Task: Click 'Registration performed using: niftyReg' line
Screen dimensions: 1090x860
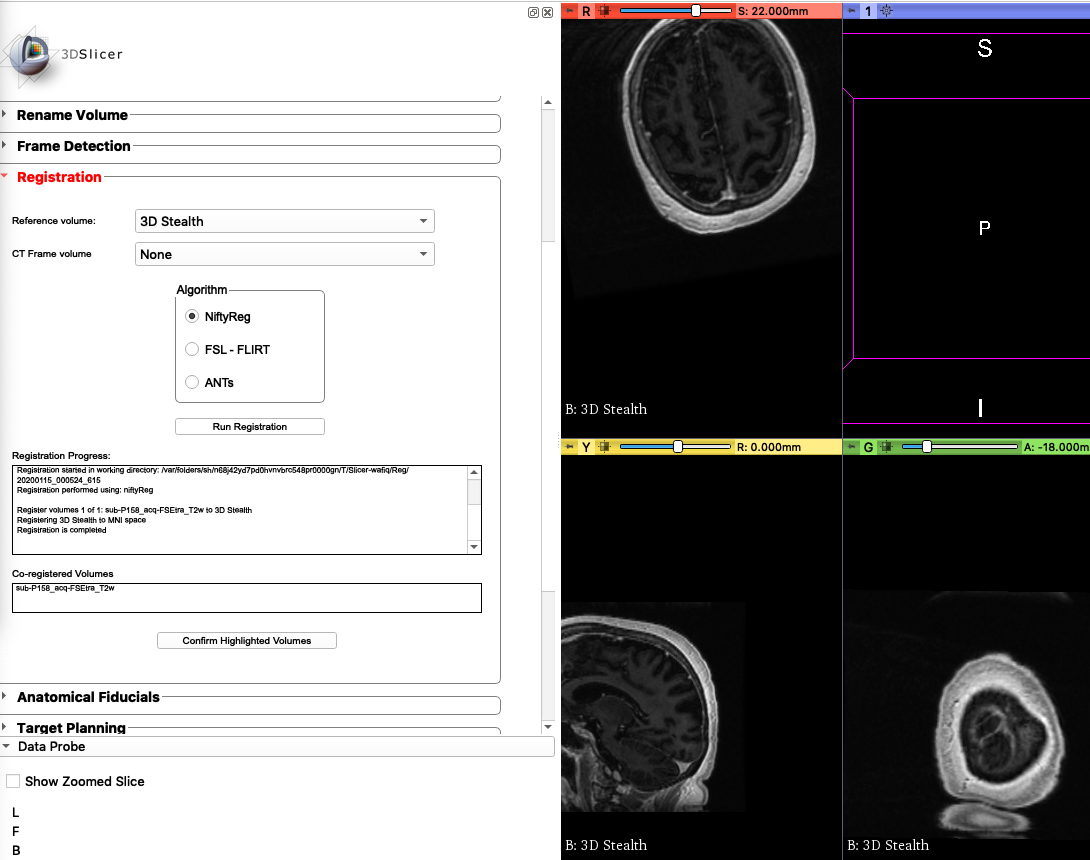Action: coord(85,490)
